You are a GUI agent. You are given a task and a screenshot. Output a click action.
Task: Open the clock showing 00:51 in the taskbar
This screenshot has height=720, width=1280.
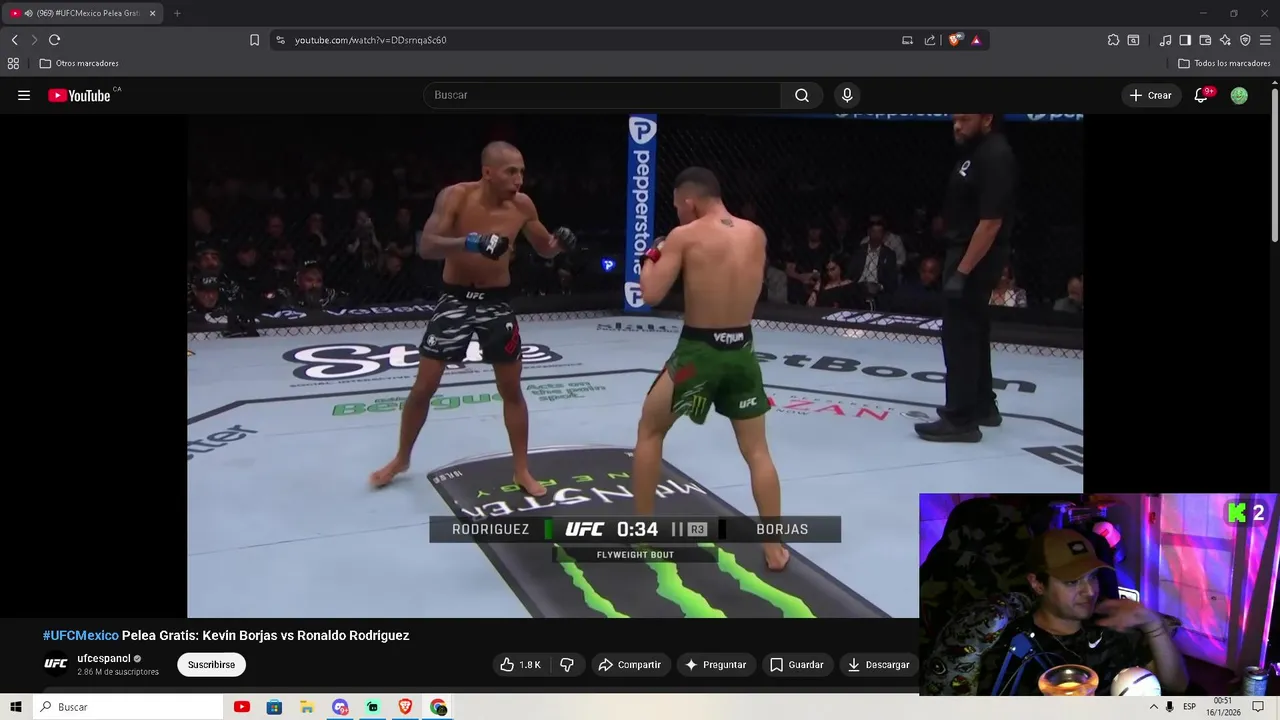(1222, 707)
